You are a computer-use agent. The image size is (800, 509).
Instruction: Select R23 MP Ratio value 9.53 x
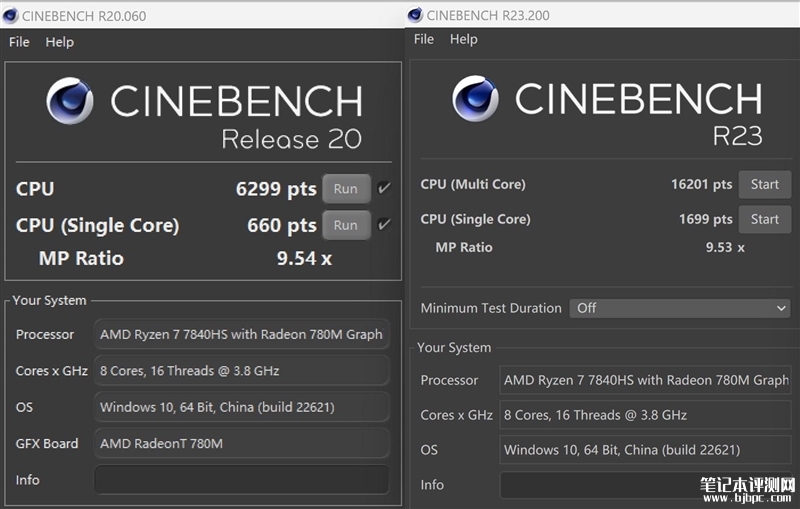coord(725,247)
